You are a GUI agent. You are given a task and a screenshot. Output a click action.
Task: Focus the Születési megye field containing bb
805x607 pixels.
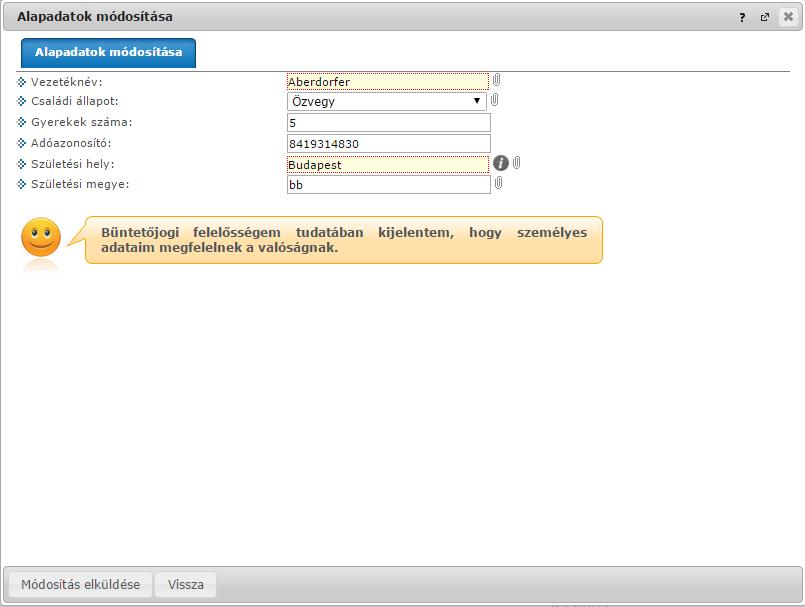click(389, 185)
